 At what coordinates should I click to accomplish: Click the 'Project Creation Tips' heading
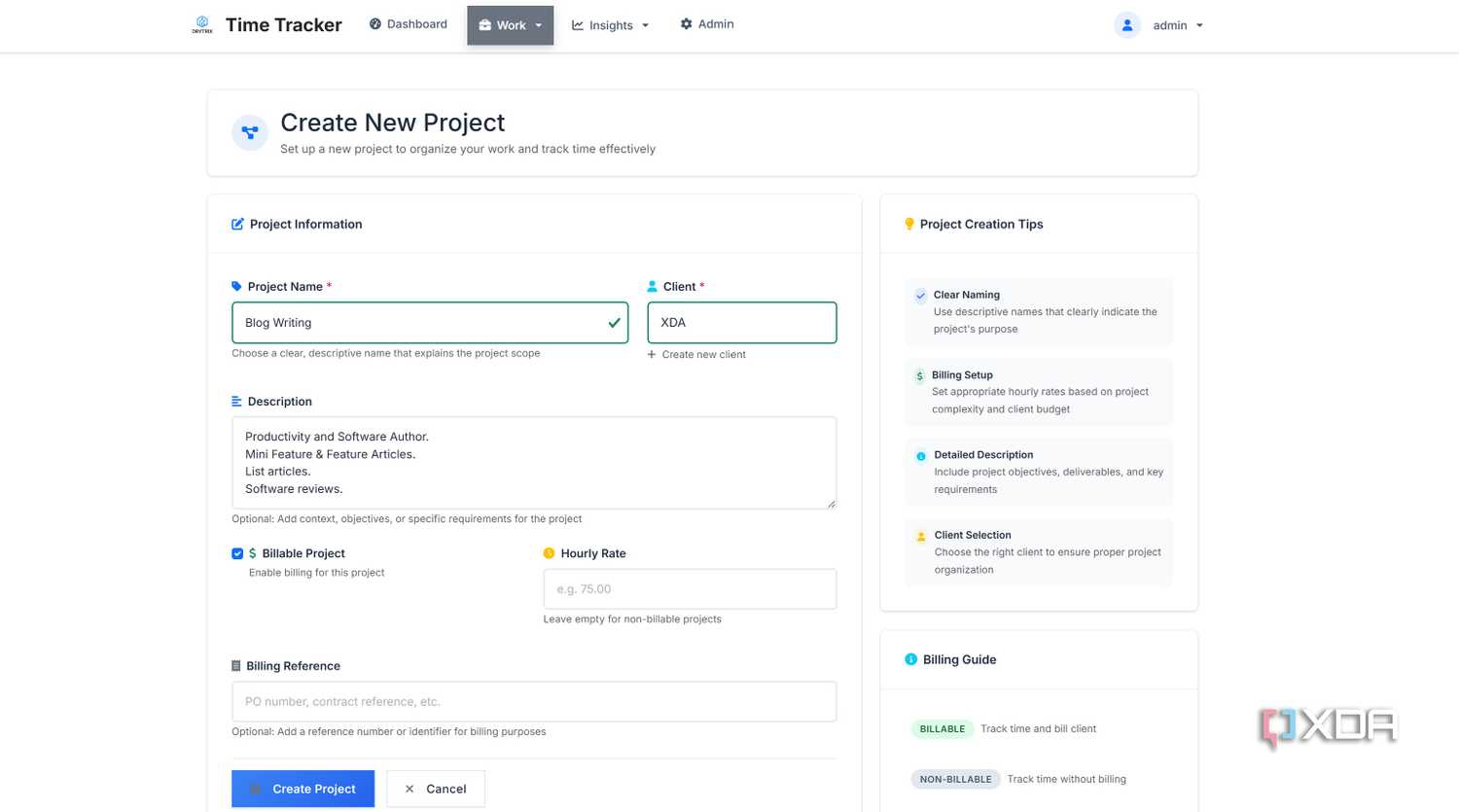click(x=981, y=224)
